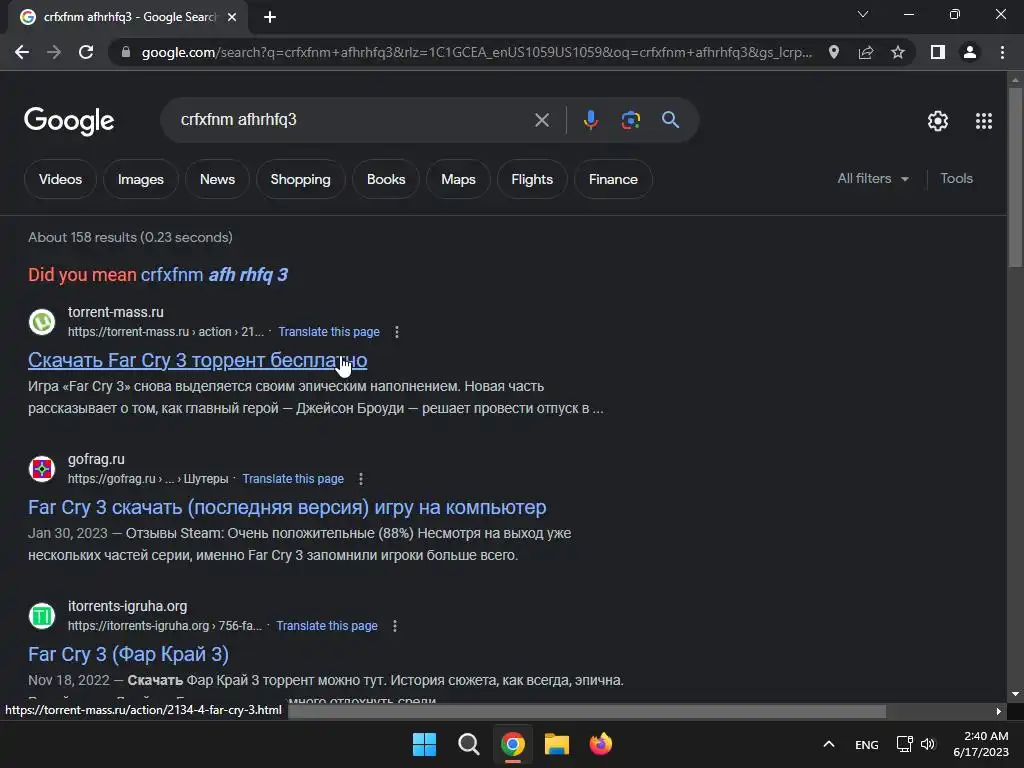Open more options for torrent-mass.ru result
The width and height of the screenshot is (1024, 768).
(396, 332)
